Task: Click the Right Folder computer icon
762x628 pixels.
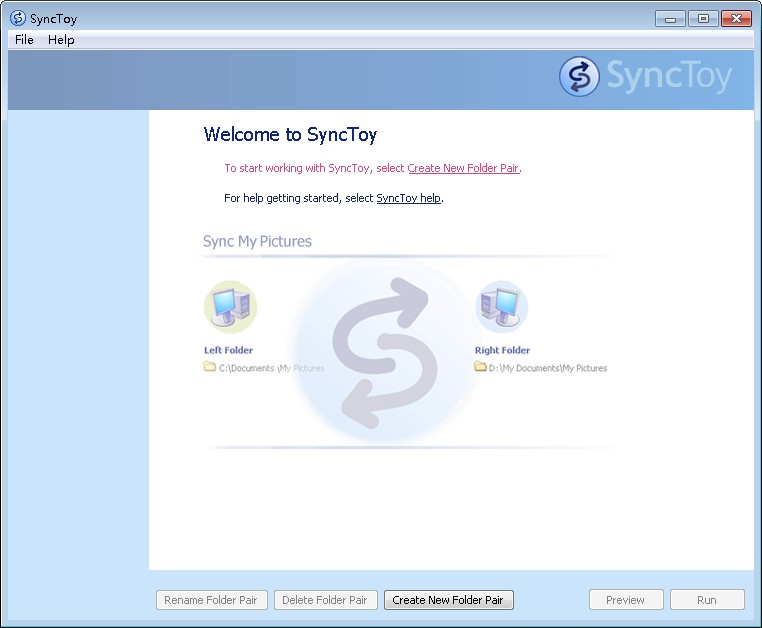Action: click(x=502, y=307)
